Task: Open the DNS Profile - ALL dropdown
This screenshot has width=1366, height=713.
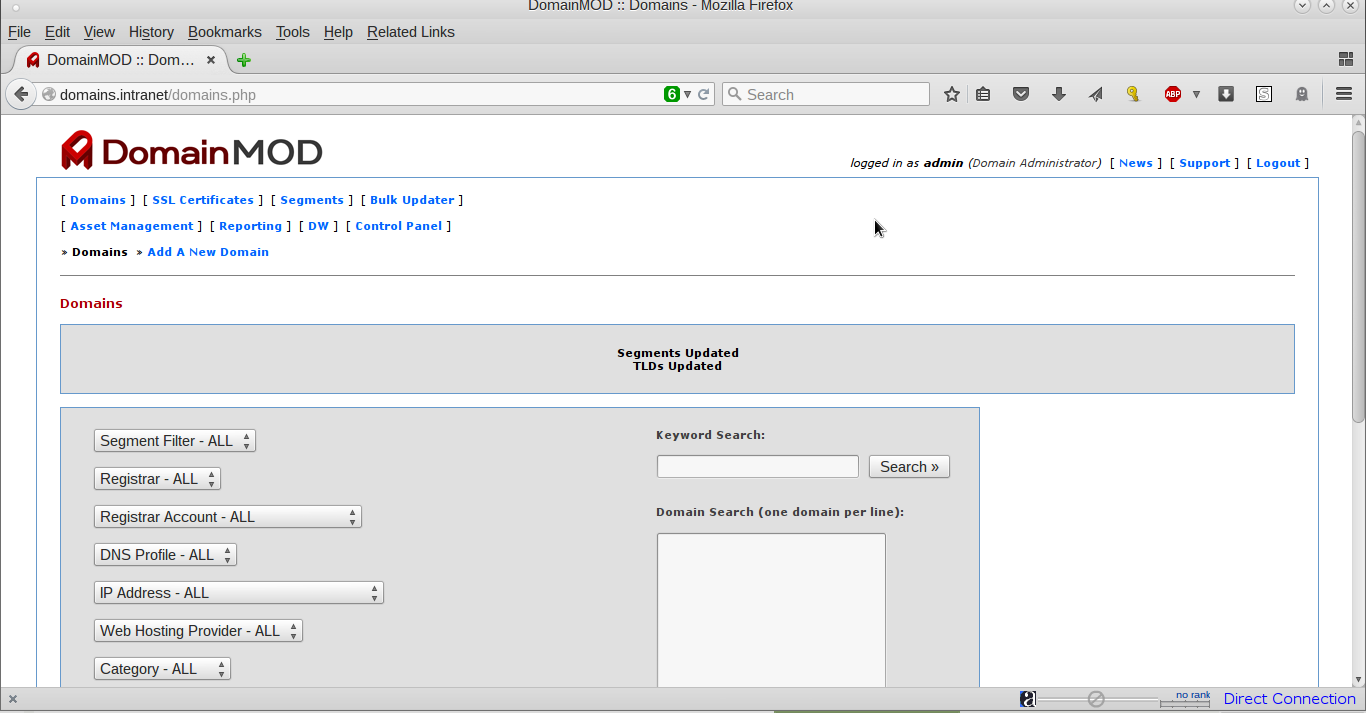Action: [165, 555]
